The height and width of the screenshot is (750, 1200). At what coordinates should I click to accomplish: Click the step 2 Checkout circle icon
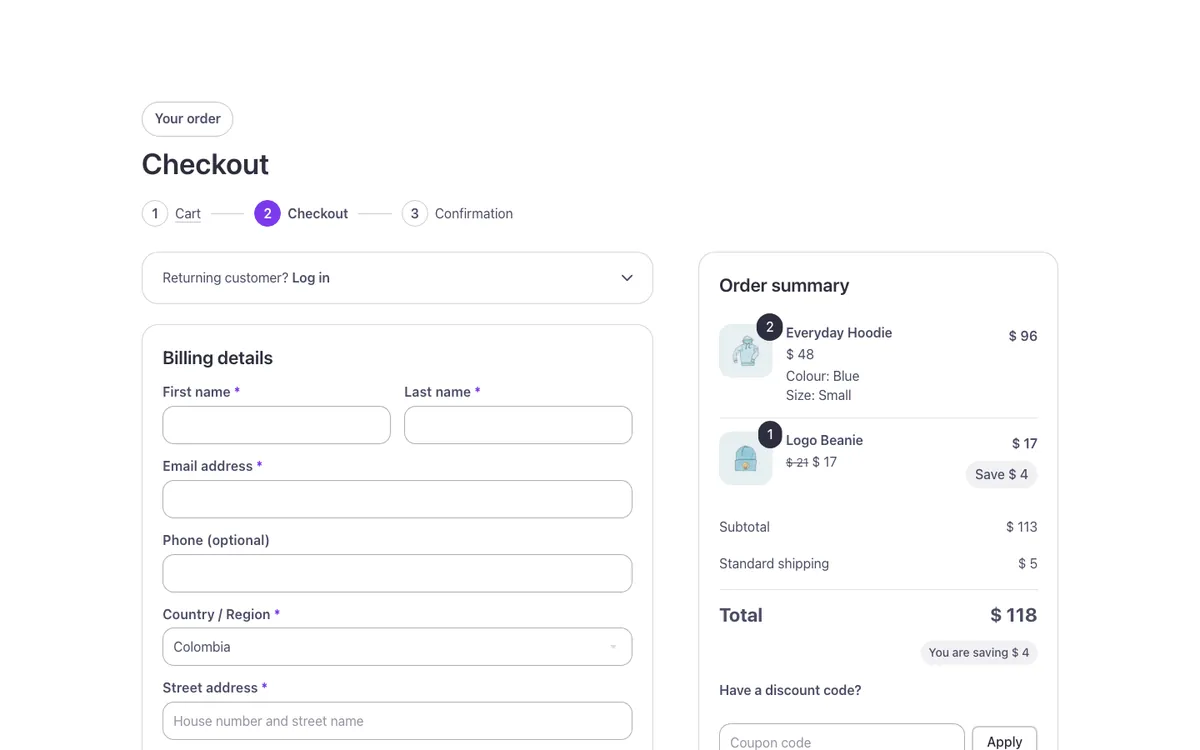[x=267, y=213]
